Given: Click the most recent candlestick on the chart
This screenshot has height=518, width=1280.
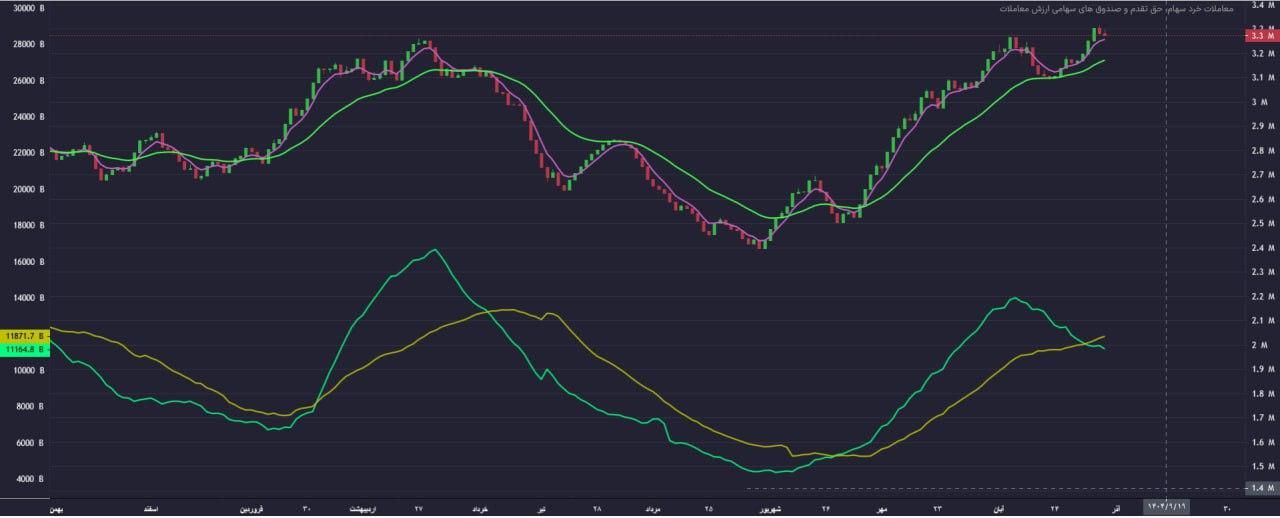Looking at the screenshot, I should click(x=1104, y=34).
